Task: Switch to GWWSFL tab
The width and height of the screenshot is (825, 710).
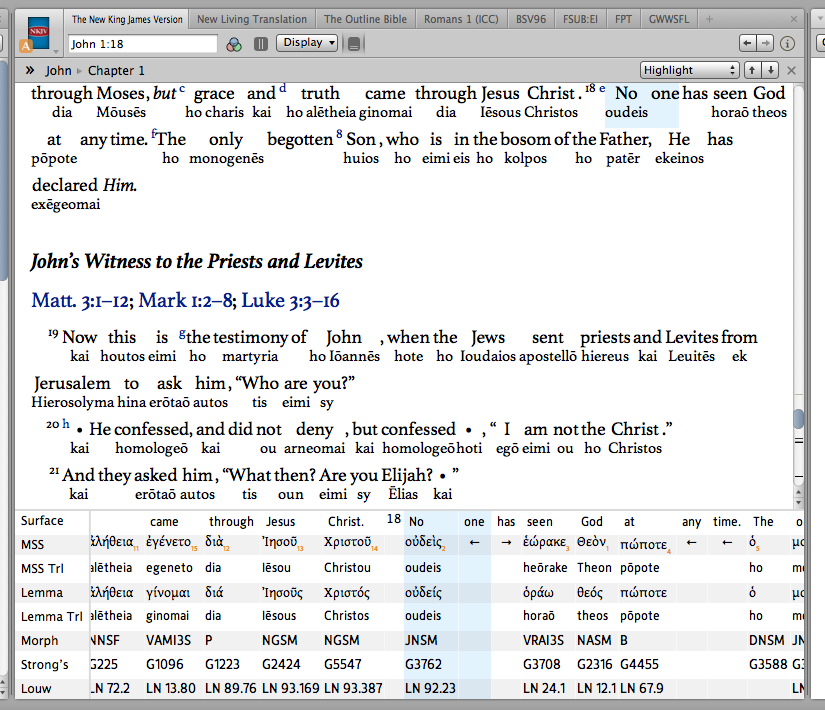Action: coord(668,19)
